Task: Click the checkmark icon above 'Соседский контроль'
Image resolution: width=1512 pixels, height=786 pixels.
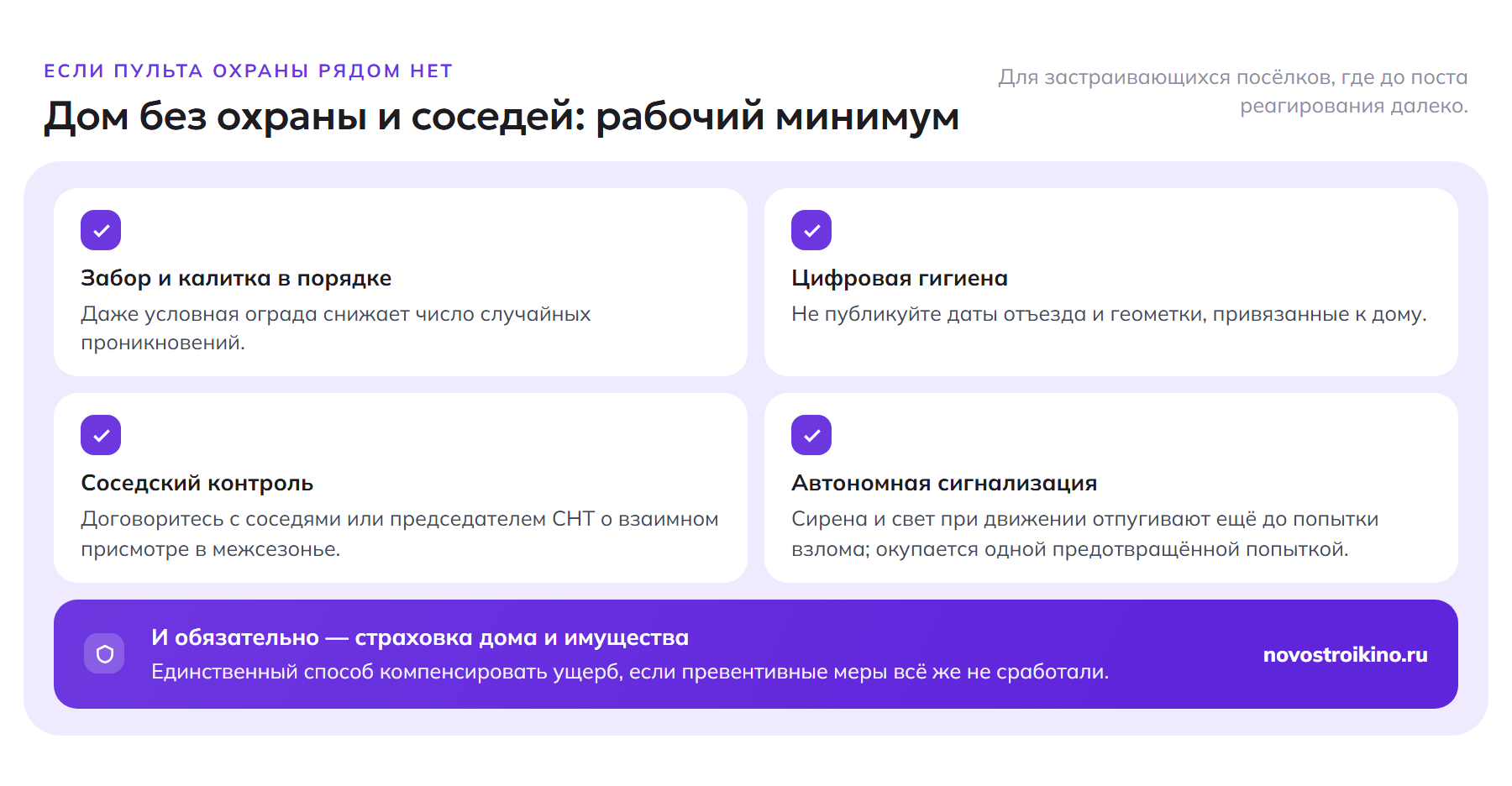Action: pyautogui.click(x=101, y=435)
